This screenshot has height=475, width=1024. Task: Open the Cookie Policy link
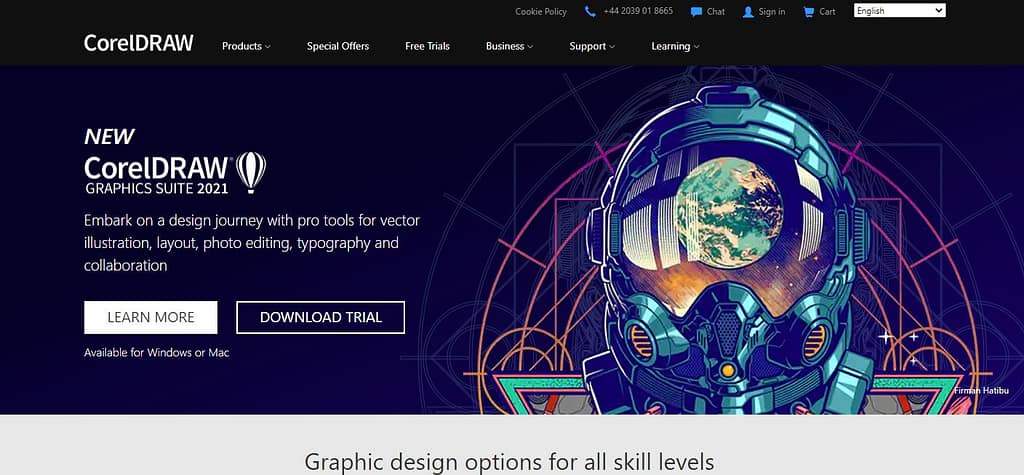point(541,12)
